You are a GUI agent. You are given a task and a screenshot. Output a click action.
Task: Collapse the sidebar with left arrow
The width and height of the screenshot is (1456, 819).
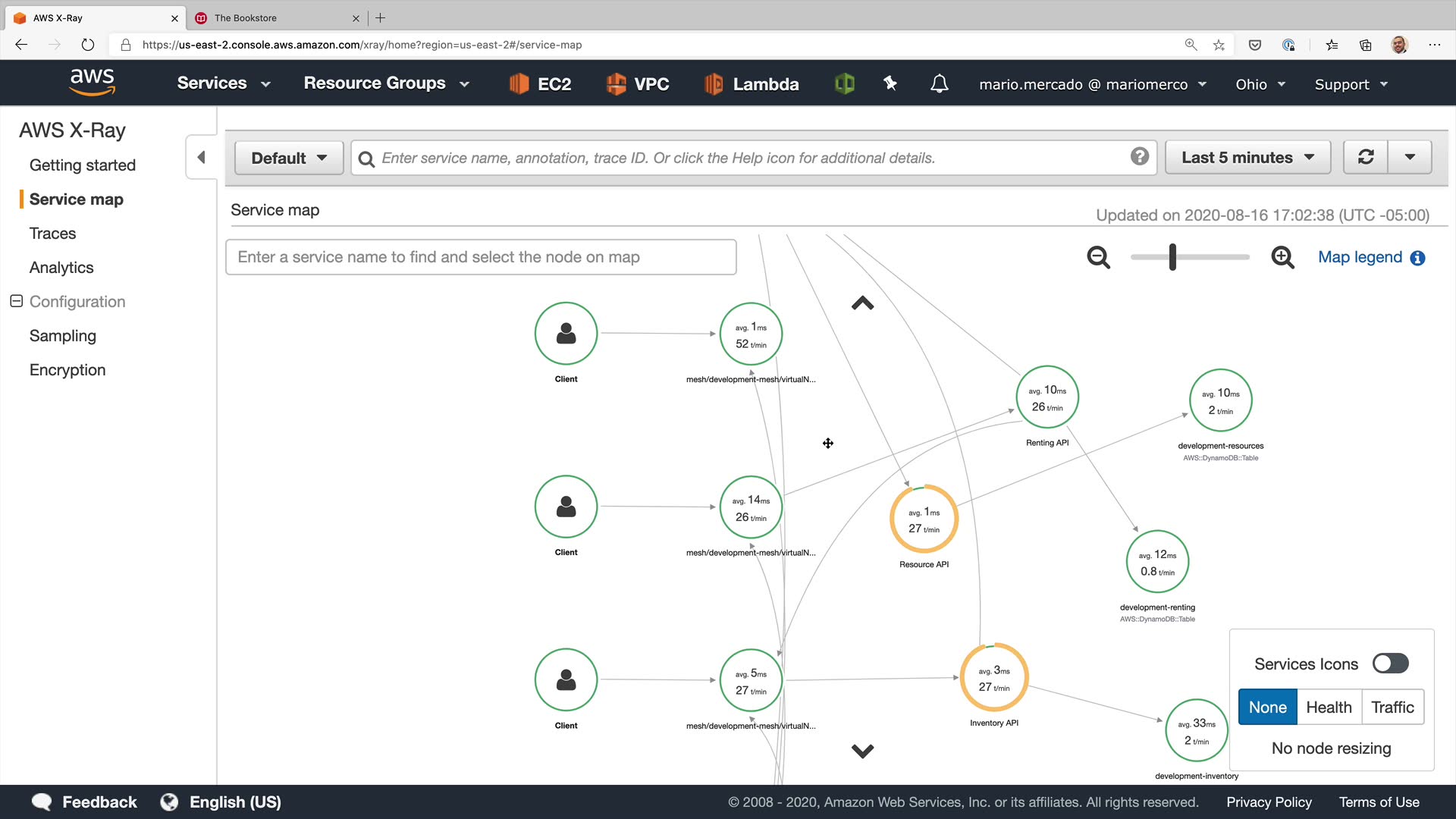point(201,157)
